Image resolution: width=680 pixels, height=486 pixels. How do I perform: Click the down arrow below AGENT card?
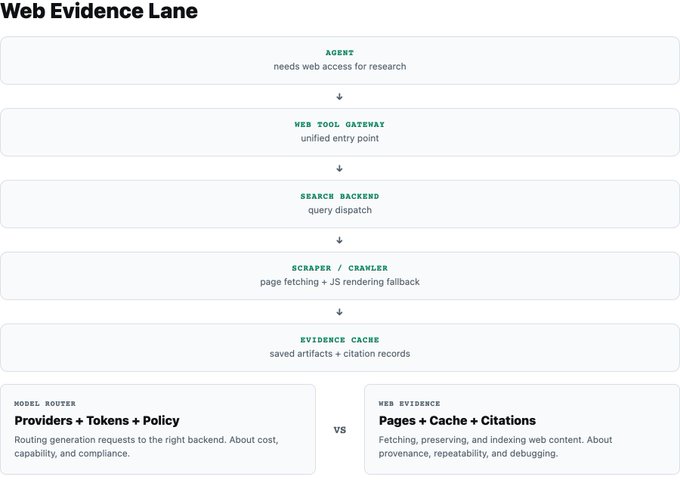pos(340,96)
